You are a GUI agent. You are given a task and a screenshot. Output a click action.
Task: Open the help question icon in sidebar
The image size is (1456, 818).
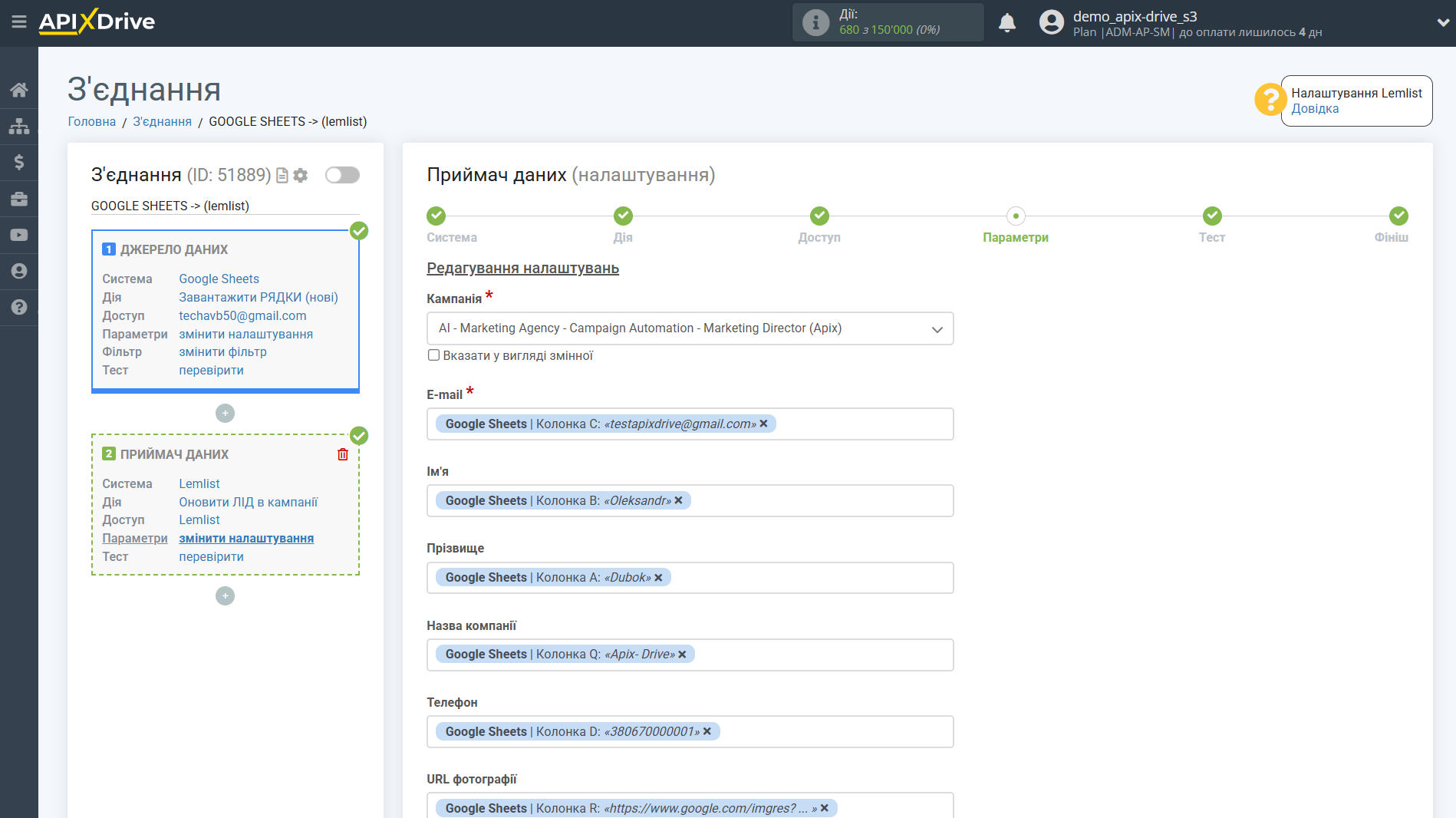19,307
